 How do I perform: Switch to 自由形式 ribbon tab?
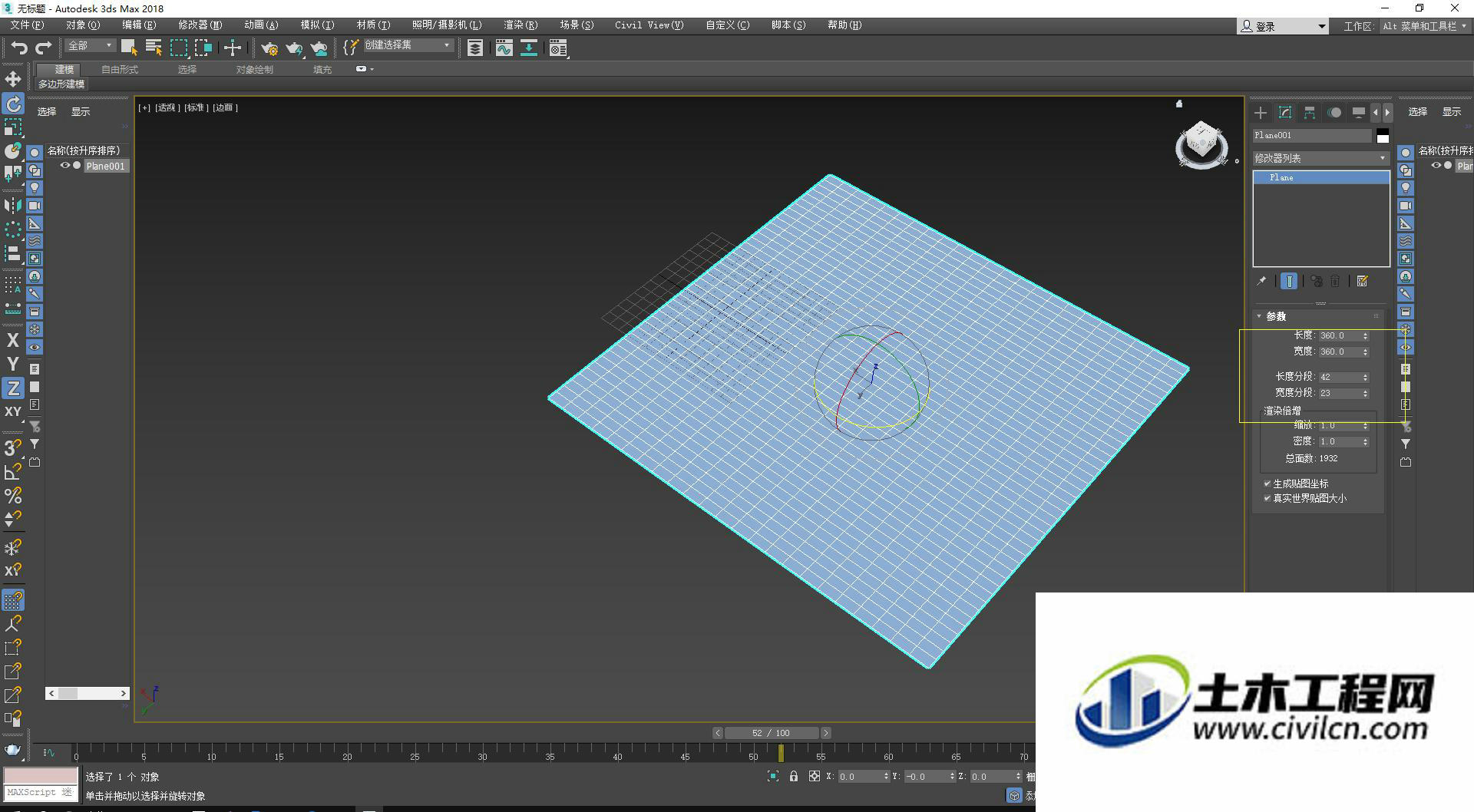point(120,70)
